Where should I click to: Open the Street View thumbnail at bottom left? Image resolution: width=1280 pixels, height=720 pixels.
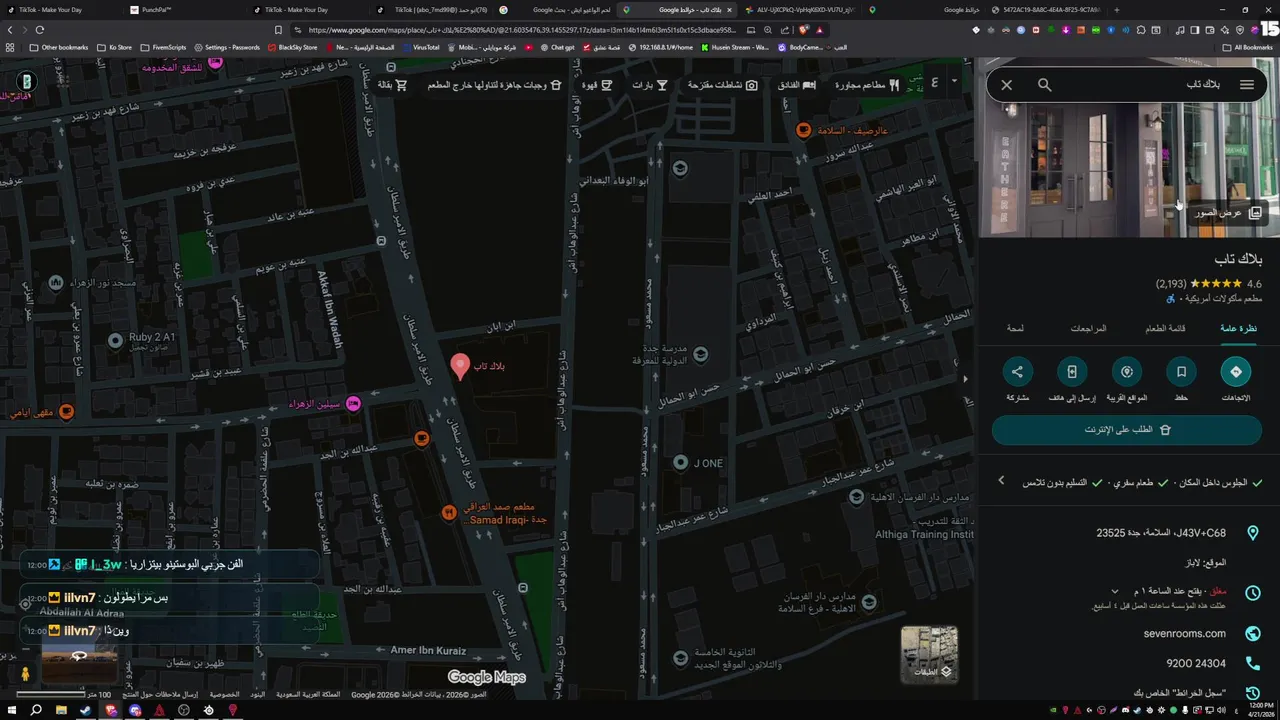coord(78,664)
